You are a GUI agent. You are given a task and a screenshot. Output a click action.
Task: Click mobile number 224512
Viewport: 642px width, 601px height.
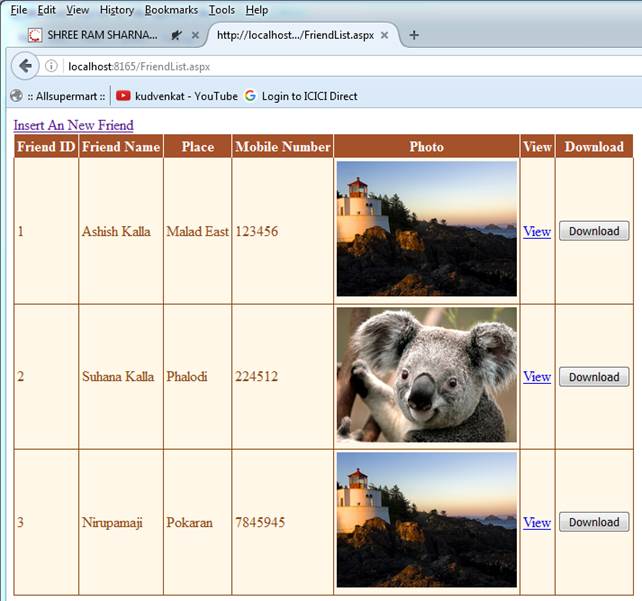coord(257,377)
